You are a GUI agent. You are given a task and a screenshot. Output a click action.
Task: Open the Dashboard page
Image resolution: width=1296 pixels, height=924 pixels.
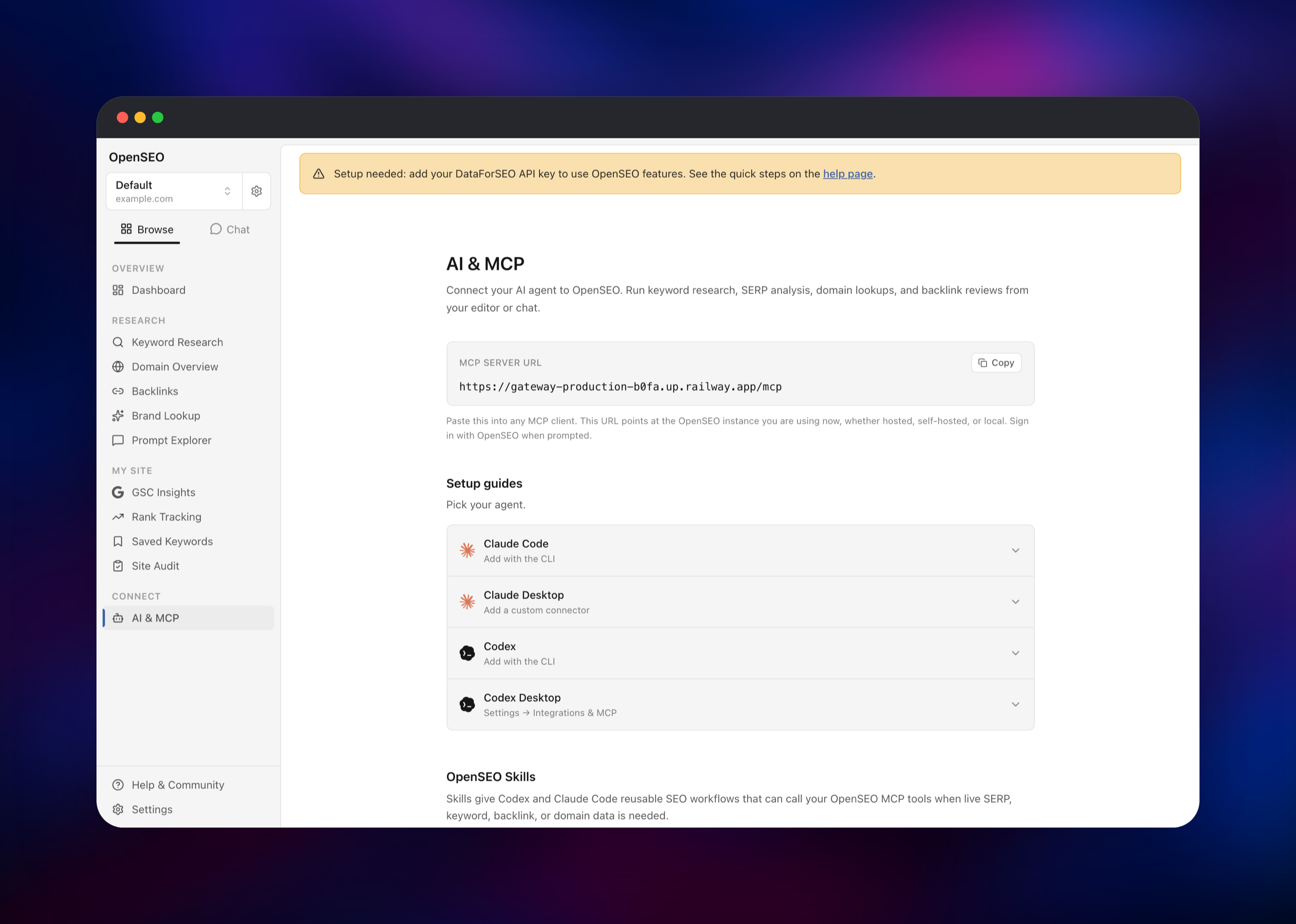click(x=188, y=290)
